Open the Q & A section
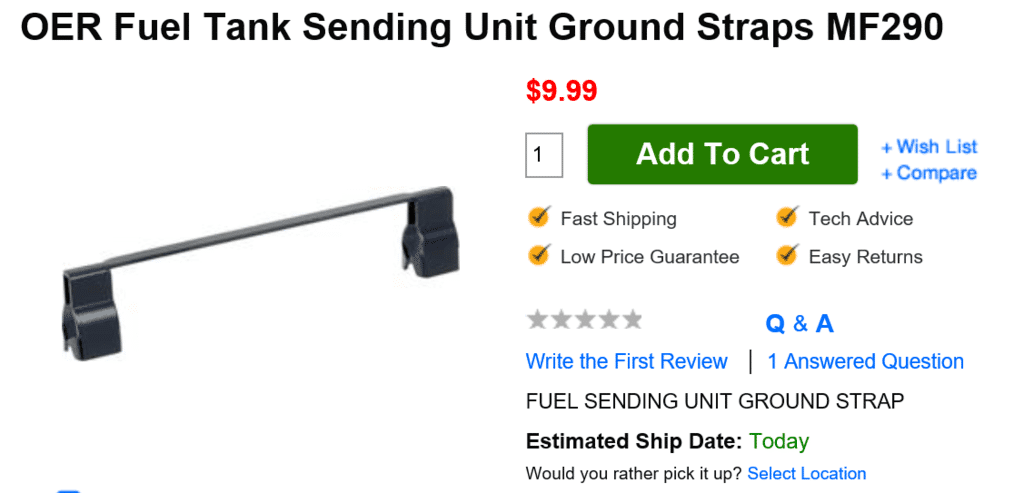The width and height of the screenshot is (1024, 493). click(799, 323)
